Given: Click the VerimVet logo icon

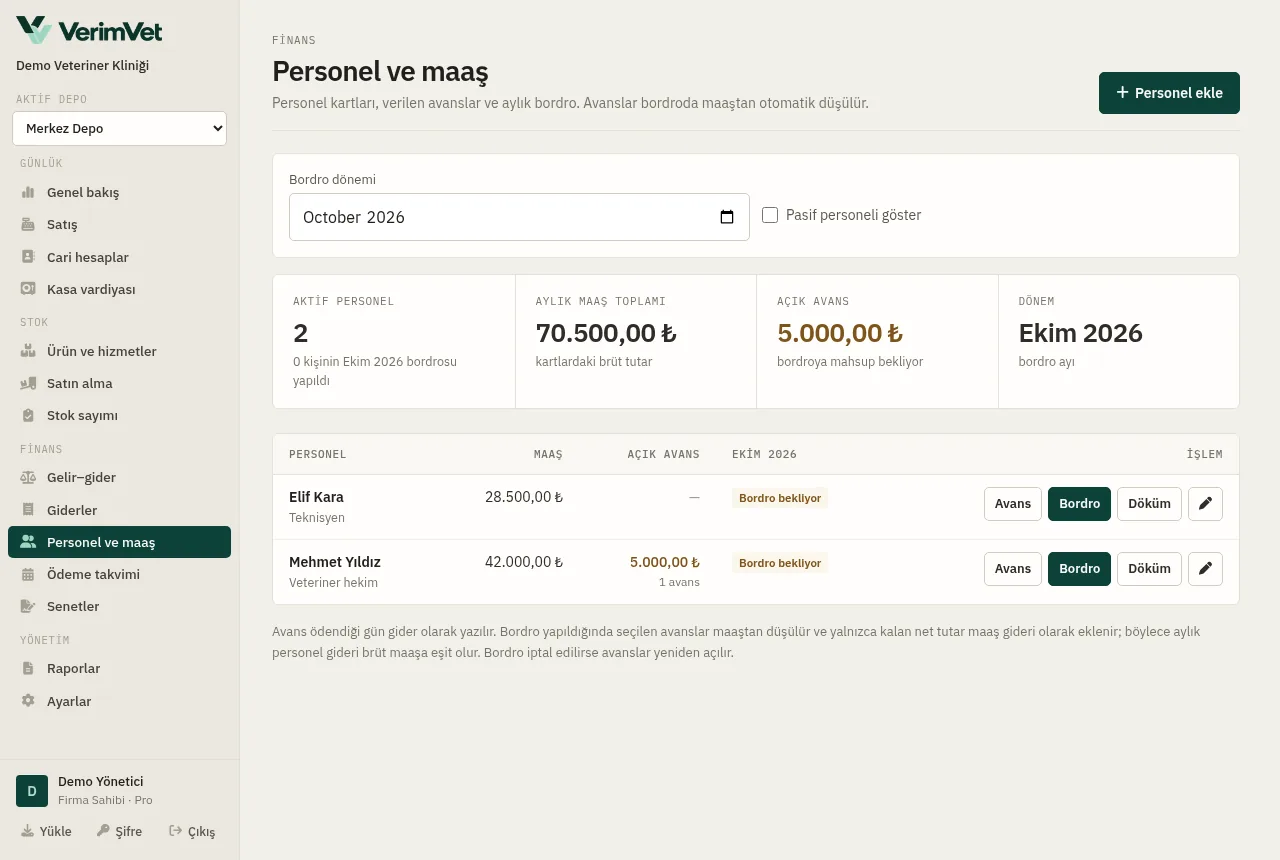Looking at the screenshot, I should click(x=33, y=30).
